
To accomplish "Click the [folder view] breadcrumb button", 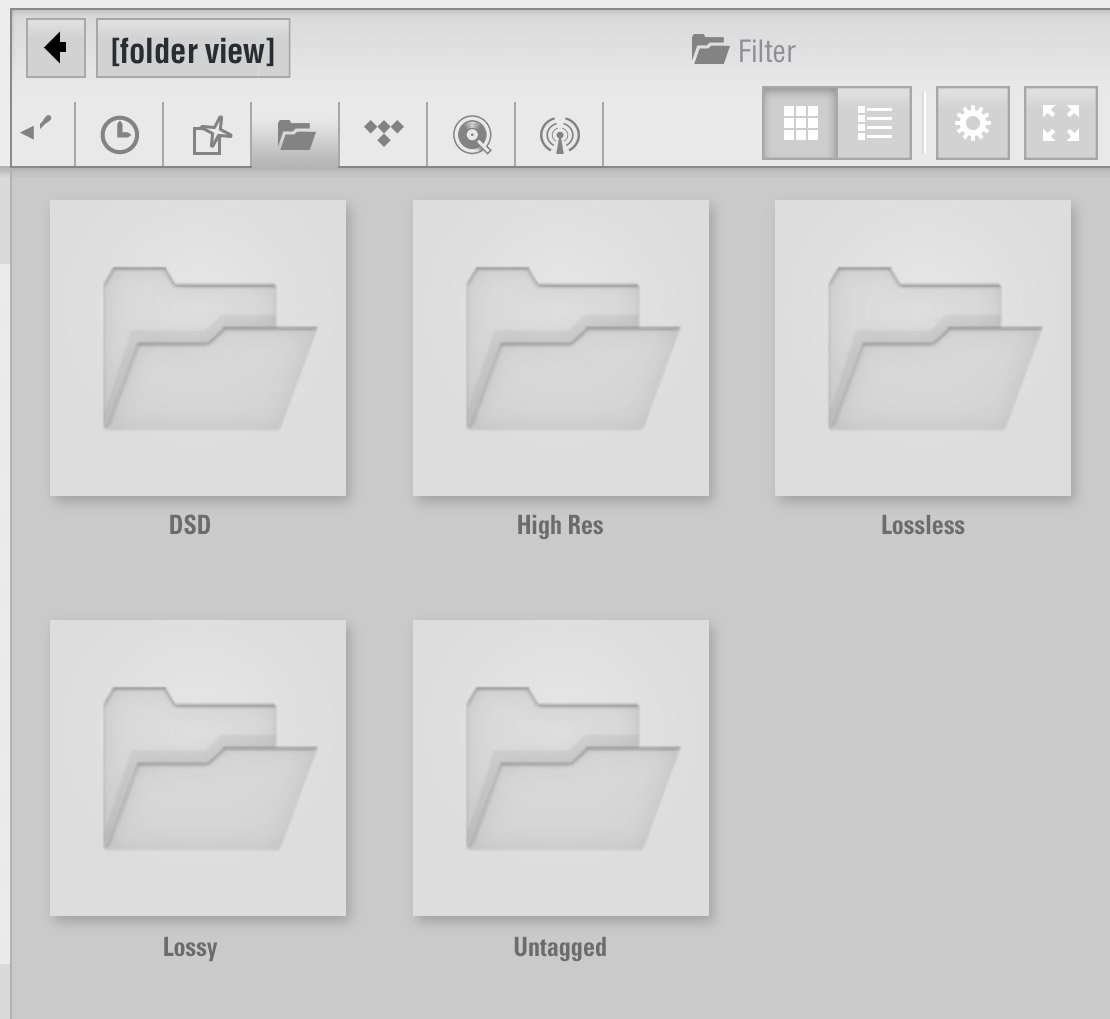I will pos(193,49).
